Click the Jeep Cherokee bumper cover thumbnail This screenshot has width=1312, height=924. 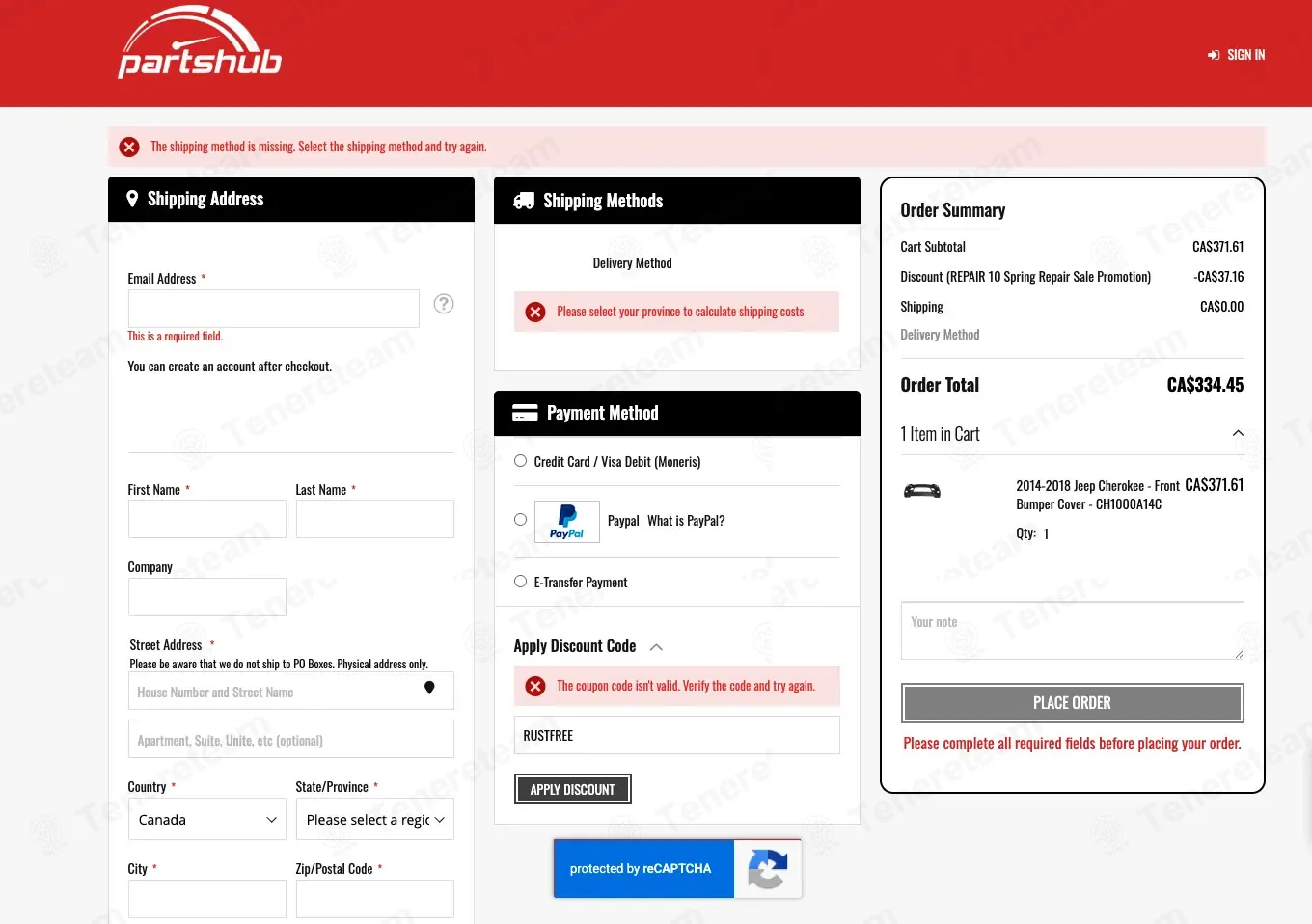point(921,491)
